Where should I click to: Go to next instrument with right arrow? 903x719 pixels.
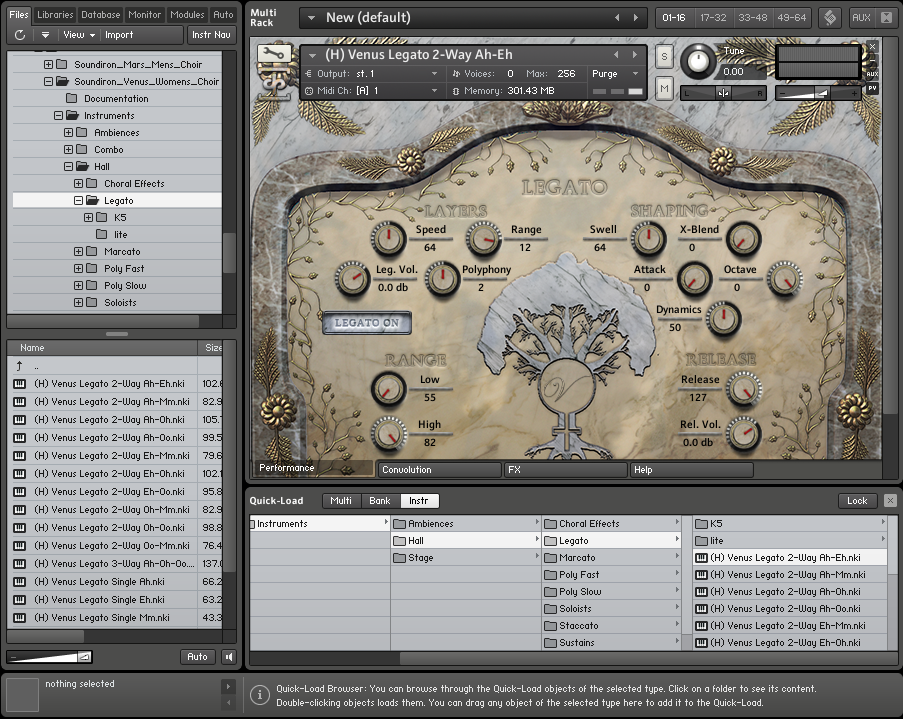[x=634, y=55]
